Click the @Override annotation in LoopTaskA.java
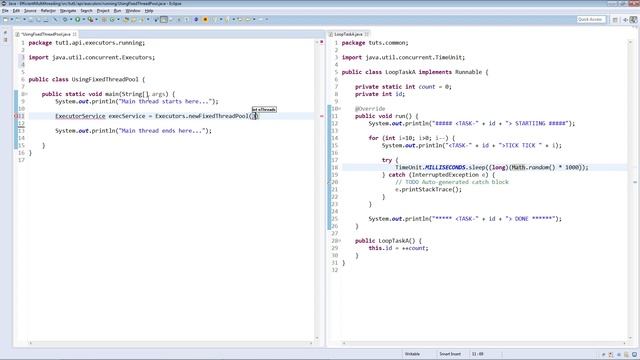640x360 pixels. click(x=370, y=109)
